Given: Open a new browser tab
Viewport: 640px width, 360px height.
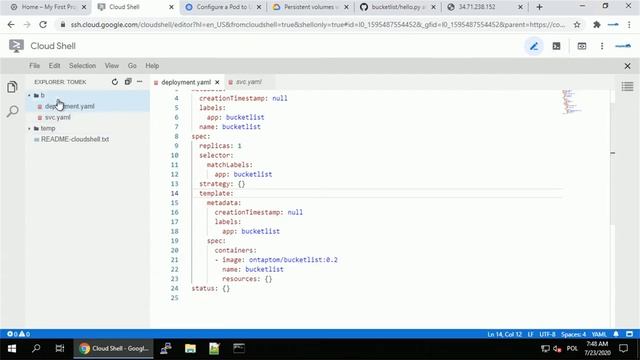Looking at the screenshot, I should (x=539, y=7).
